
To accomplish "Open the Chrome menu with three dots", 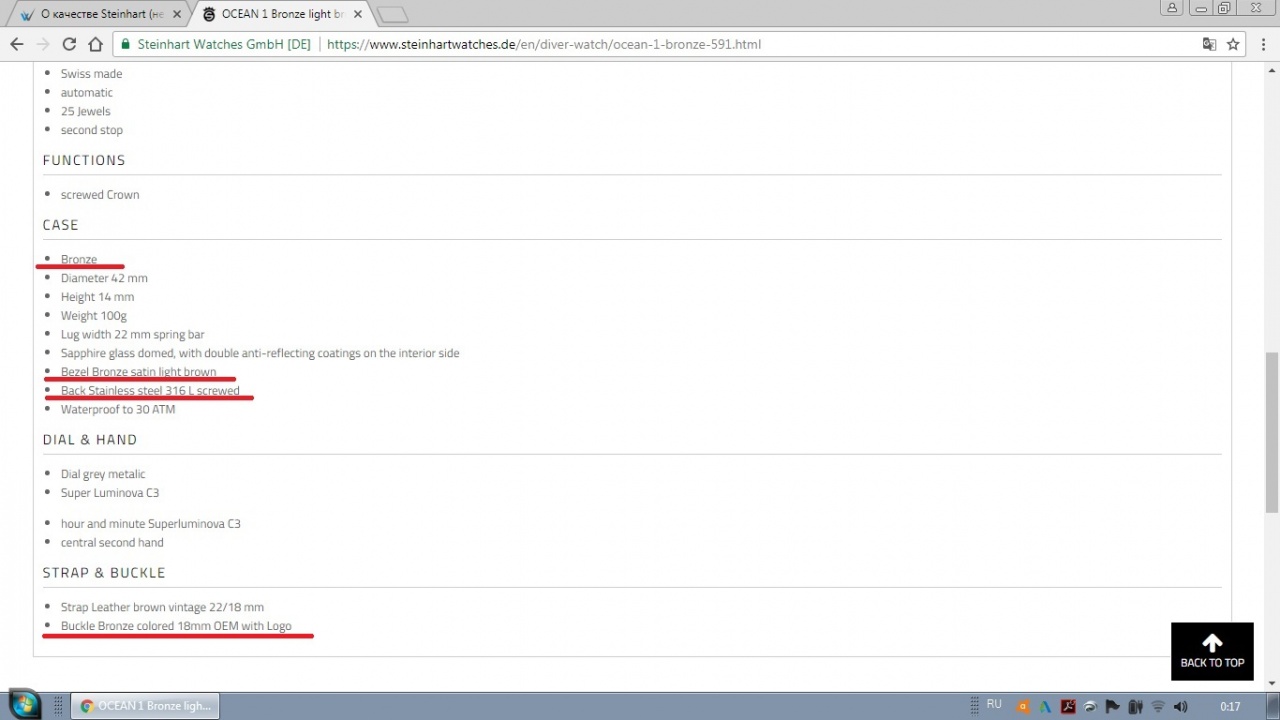I will (1262, 44).
